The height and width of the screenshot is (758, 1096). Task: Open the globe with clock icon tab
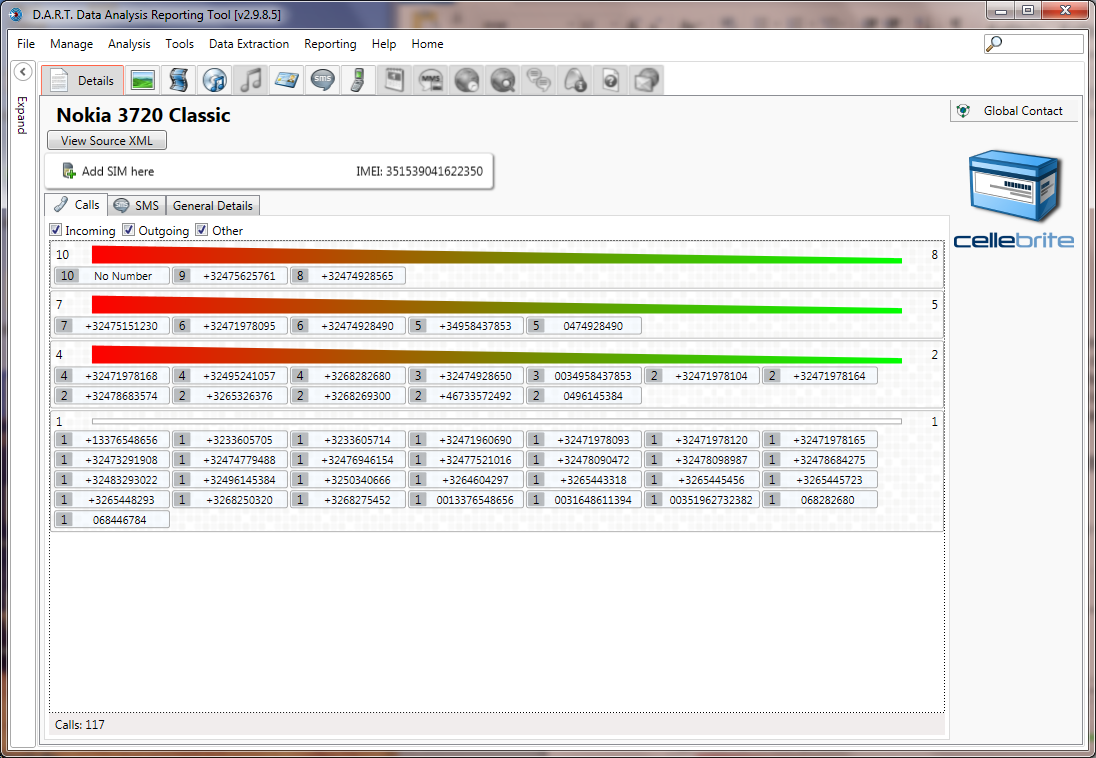tap(466, 80)
